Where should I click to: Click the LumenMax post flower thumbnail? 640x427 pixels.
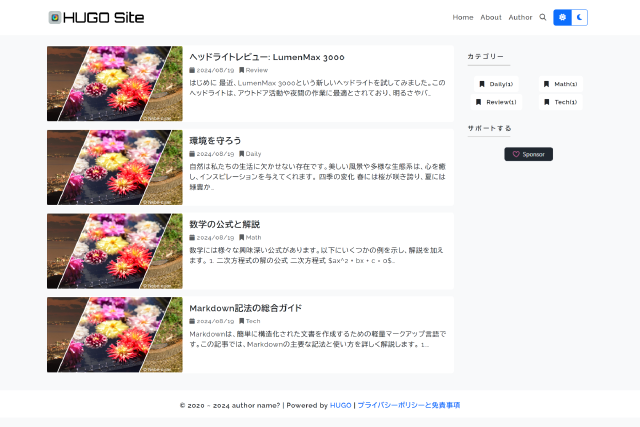pyautogui.click(x=114, y=84)
